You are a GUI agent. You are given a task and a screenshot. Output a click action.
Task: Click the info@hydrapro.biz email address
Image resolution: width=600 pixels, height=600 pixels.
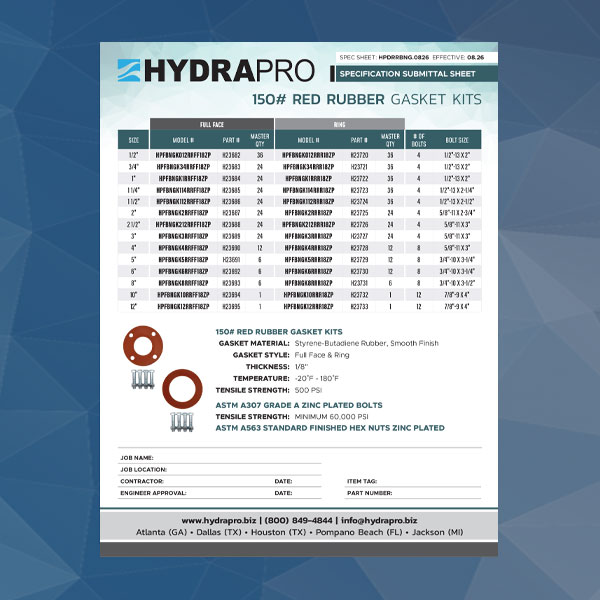379,520
